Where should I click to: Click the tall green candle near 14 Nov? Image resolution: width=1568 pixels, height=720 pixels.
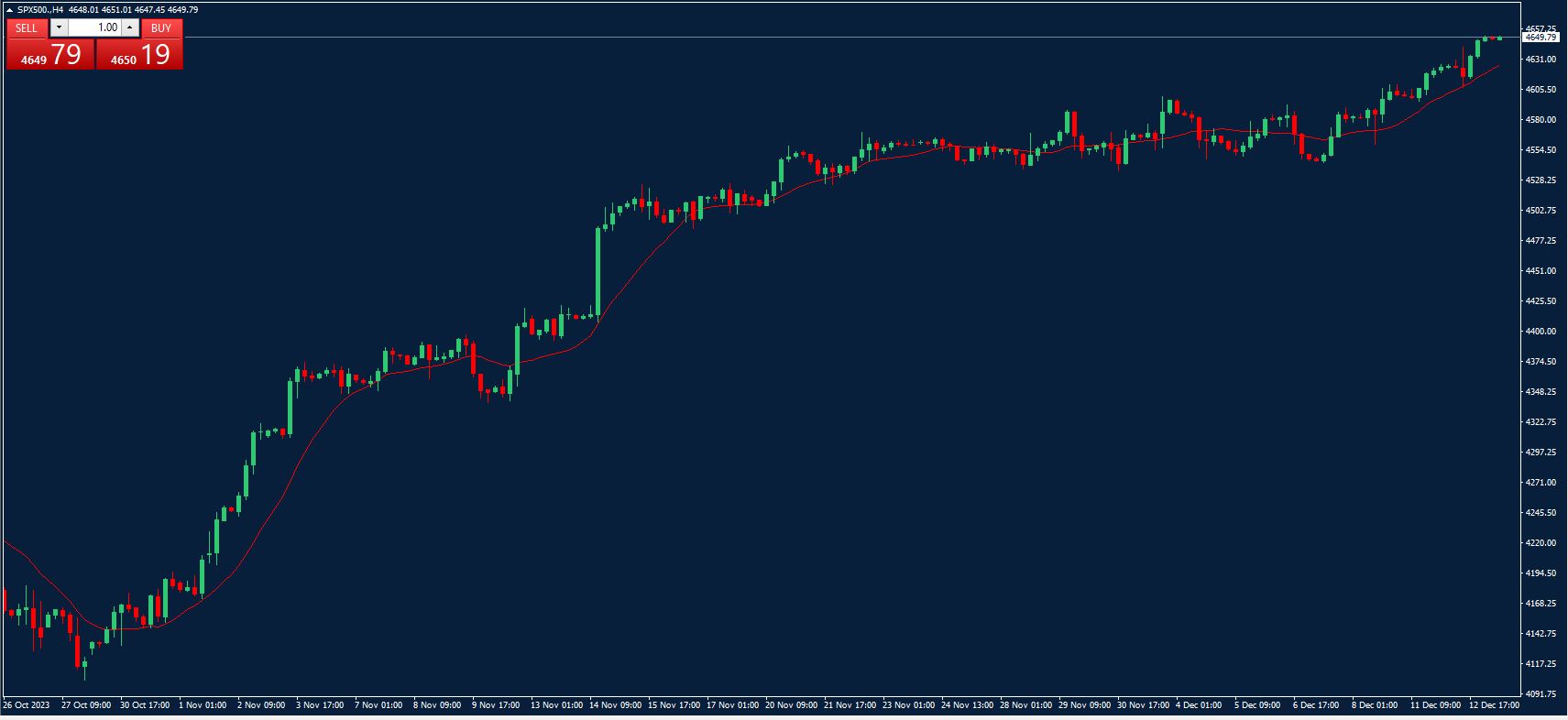(598, 271)
